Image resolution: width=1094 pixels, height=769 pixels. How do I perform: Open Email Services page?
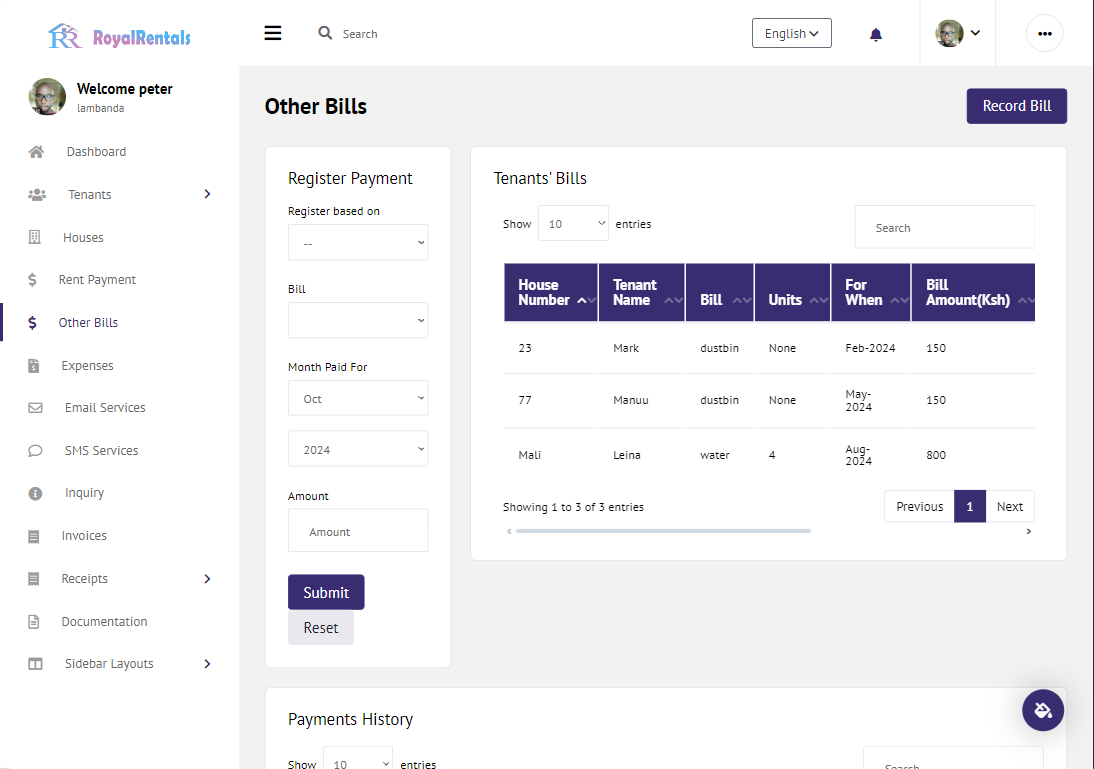[105, 408]
